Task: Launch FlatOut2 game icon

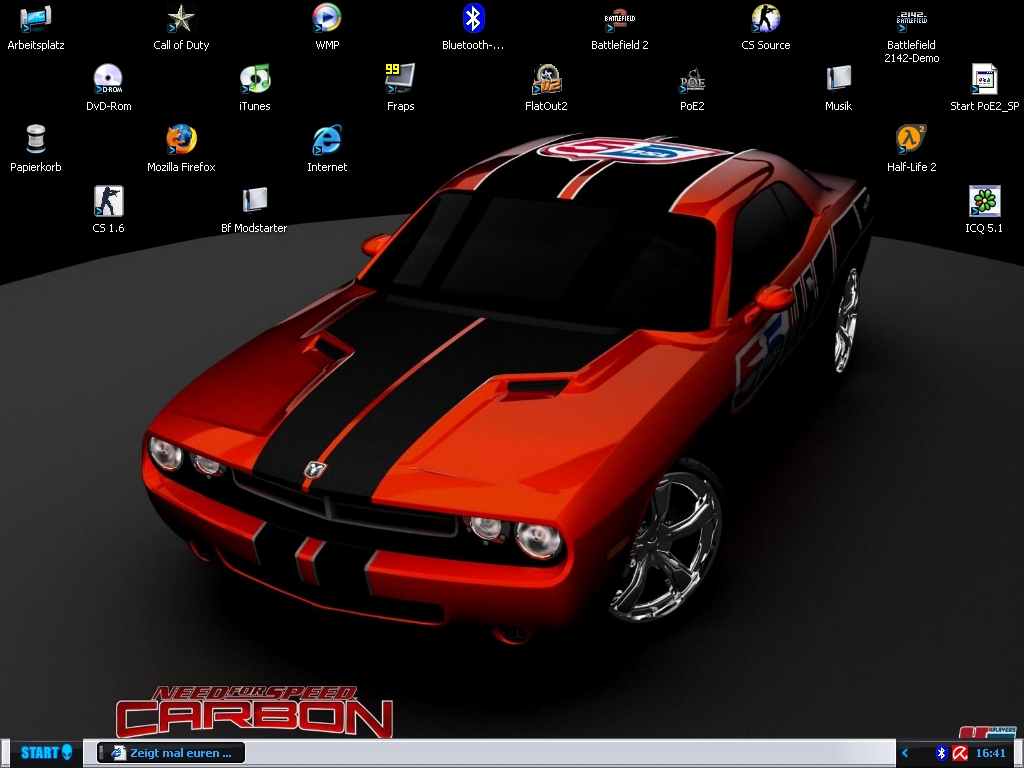Action: pyautogui.click(x=546, y=80)
